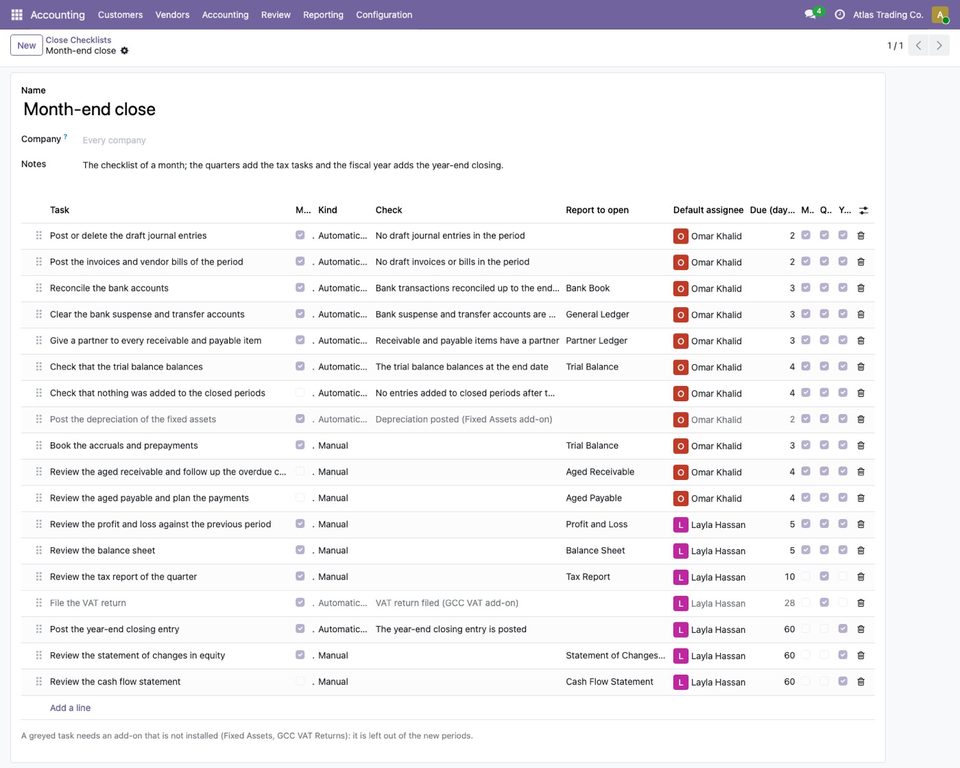Delete the 'Review the cash flow statement' row

click(861, 682)
